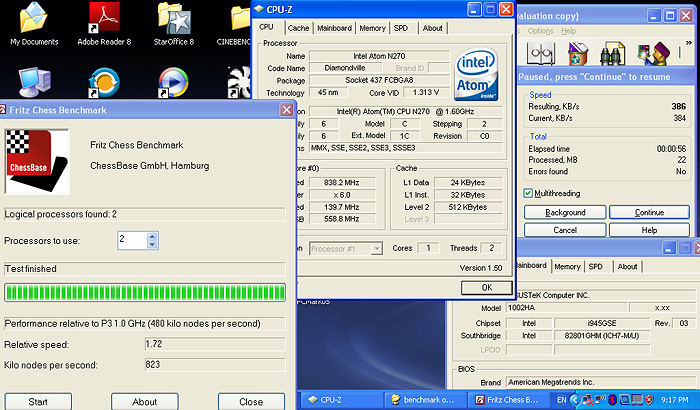Click the 1002HA Model field
This screenshot has width=700, height=410.
coord(567,308)
